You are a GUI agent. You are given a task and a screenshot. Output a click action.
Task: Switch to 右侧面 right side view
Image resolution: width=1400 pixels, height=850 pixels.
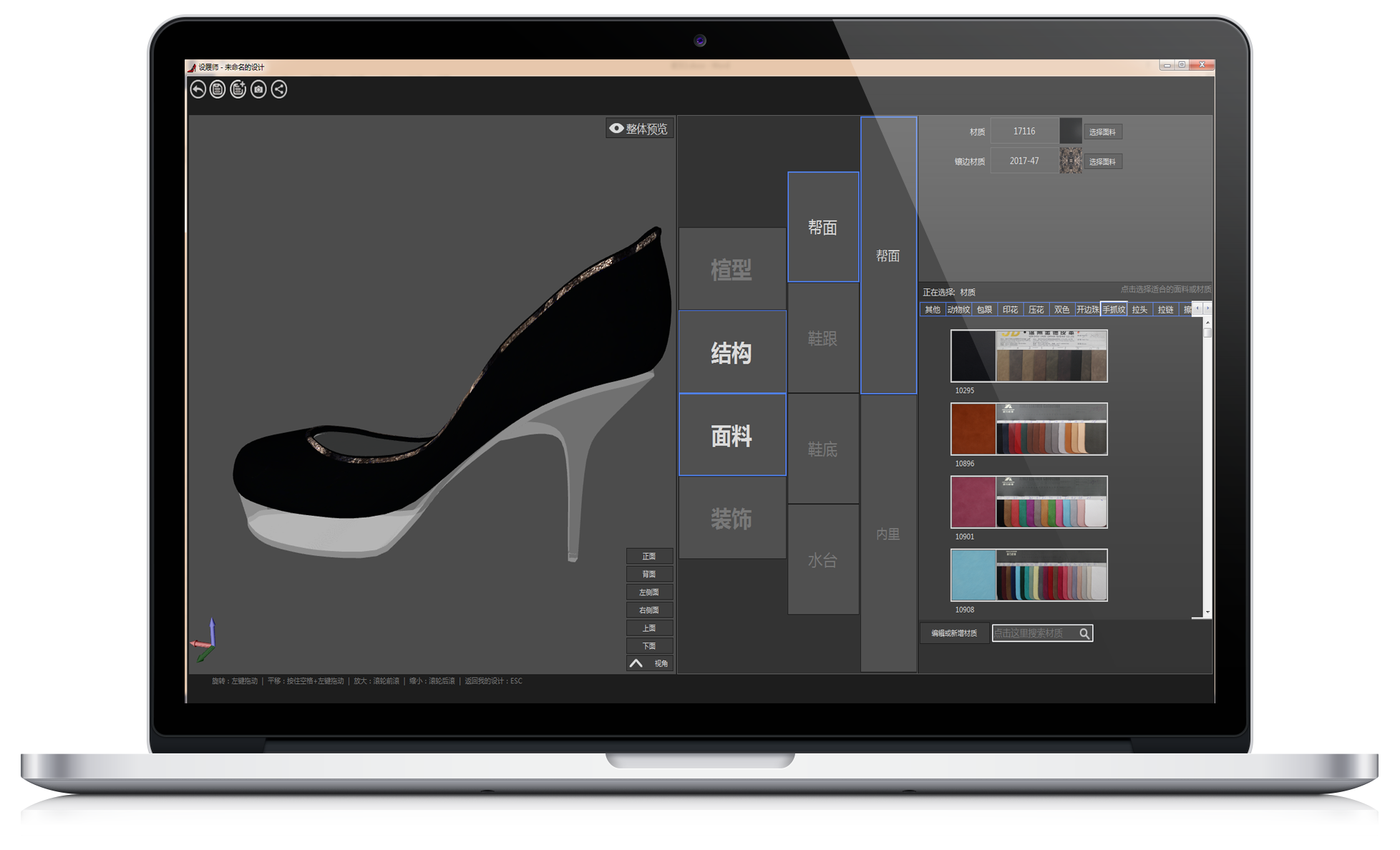point(649,610)
